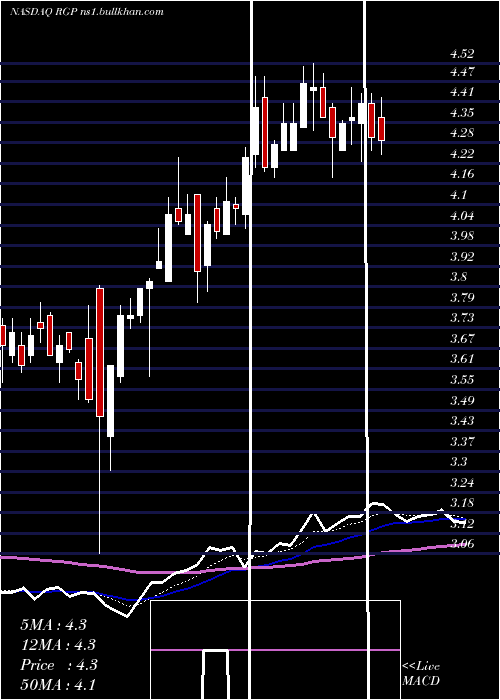Click the 'Price : 4.3' legend entry
Screen dimensions: 500x700
tap(59, 665)
